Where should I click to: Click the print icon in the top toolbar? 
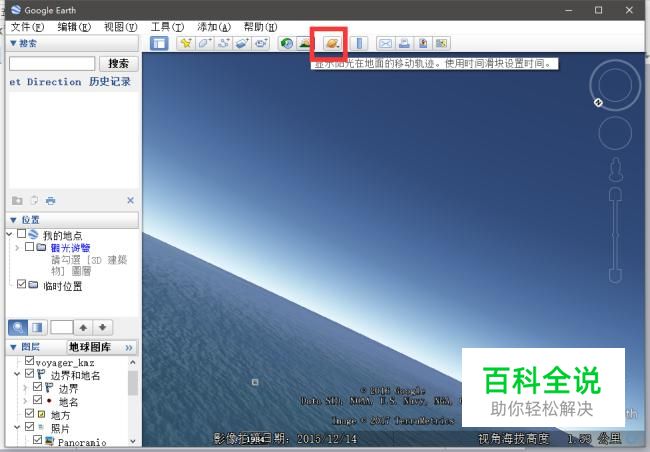(x=404, y=43)
